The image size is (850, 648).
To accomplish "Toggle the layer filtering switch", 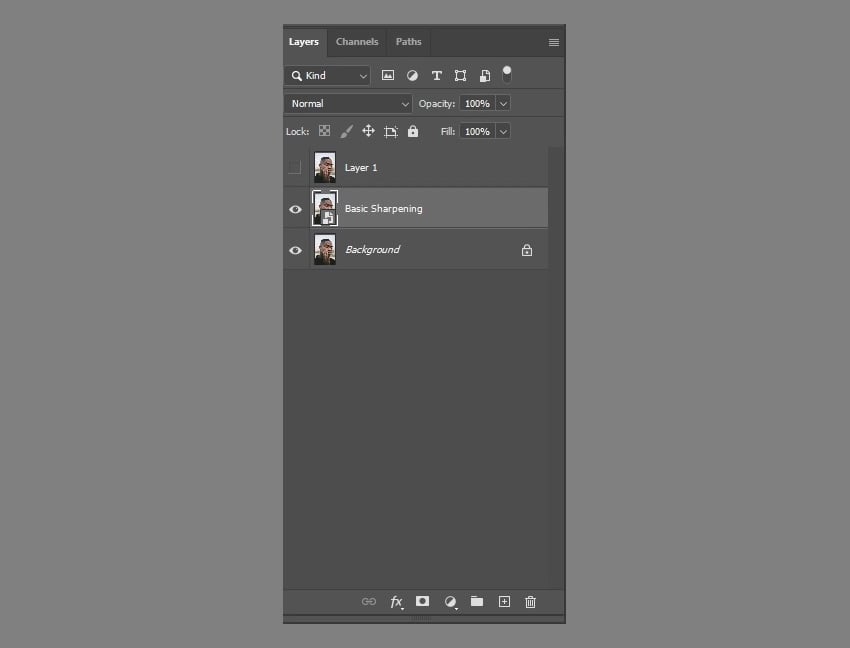I will tap(507, 75).
